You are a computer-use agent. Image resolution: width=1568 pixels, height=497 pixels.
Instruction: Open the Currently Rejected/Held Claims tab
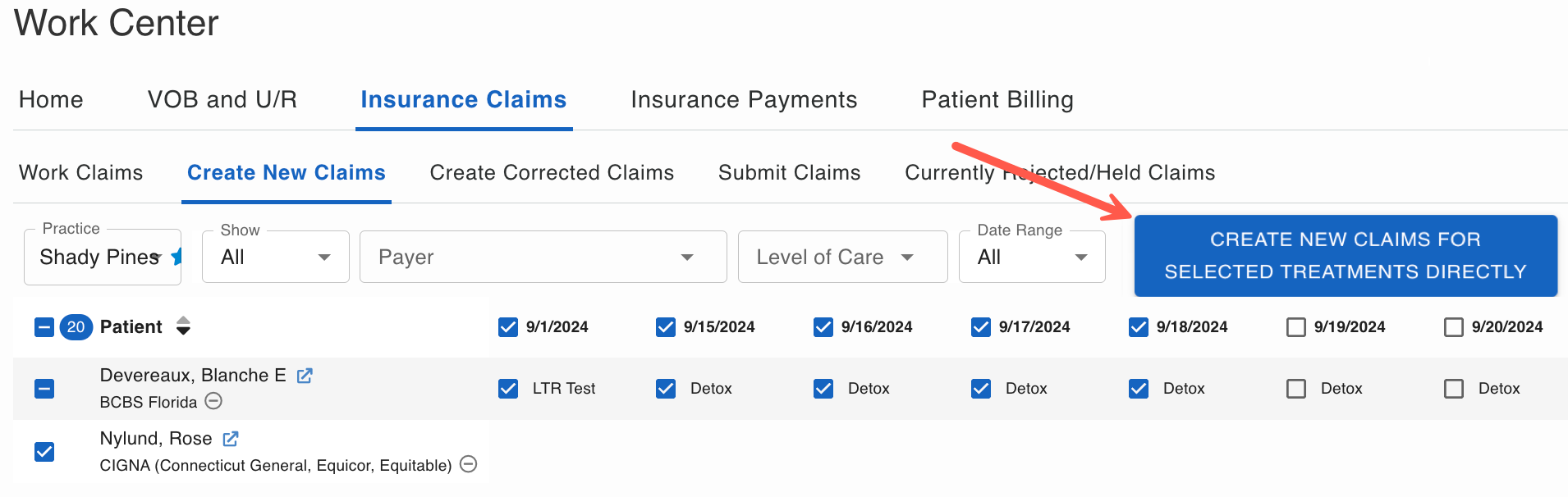(x=1059, y=172)
